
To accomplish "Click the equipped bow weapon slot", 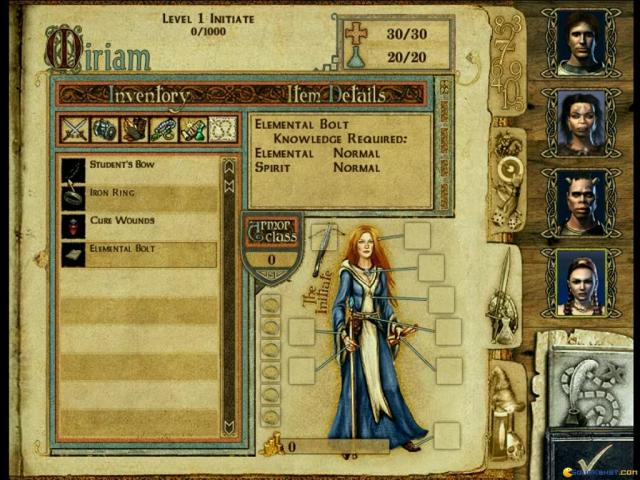I will pos(324,237).
